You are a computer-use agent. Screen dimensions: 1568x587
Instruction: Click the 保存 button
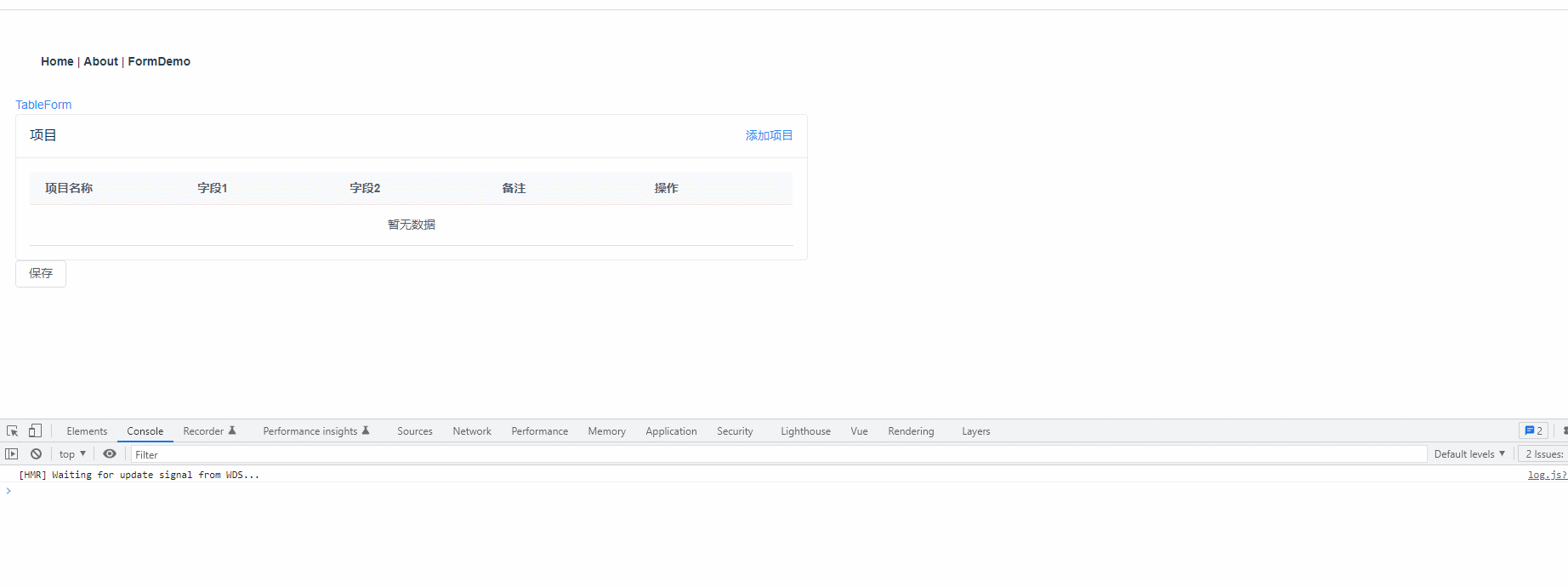[41, 274]
